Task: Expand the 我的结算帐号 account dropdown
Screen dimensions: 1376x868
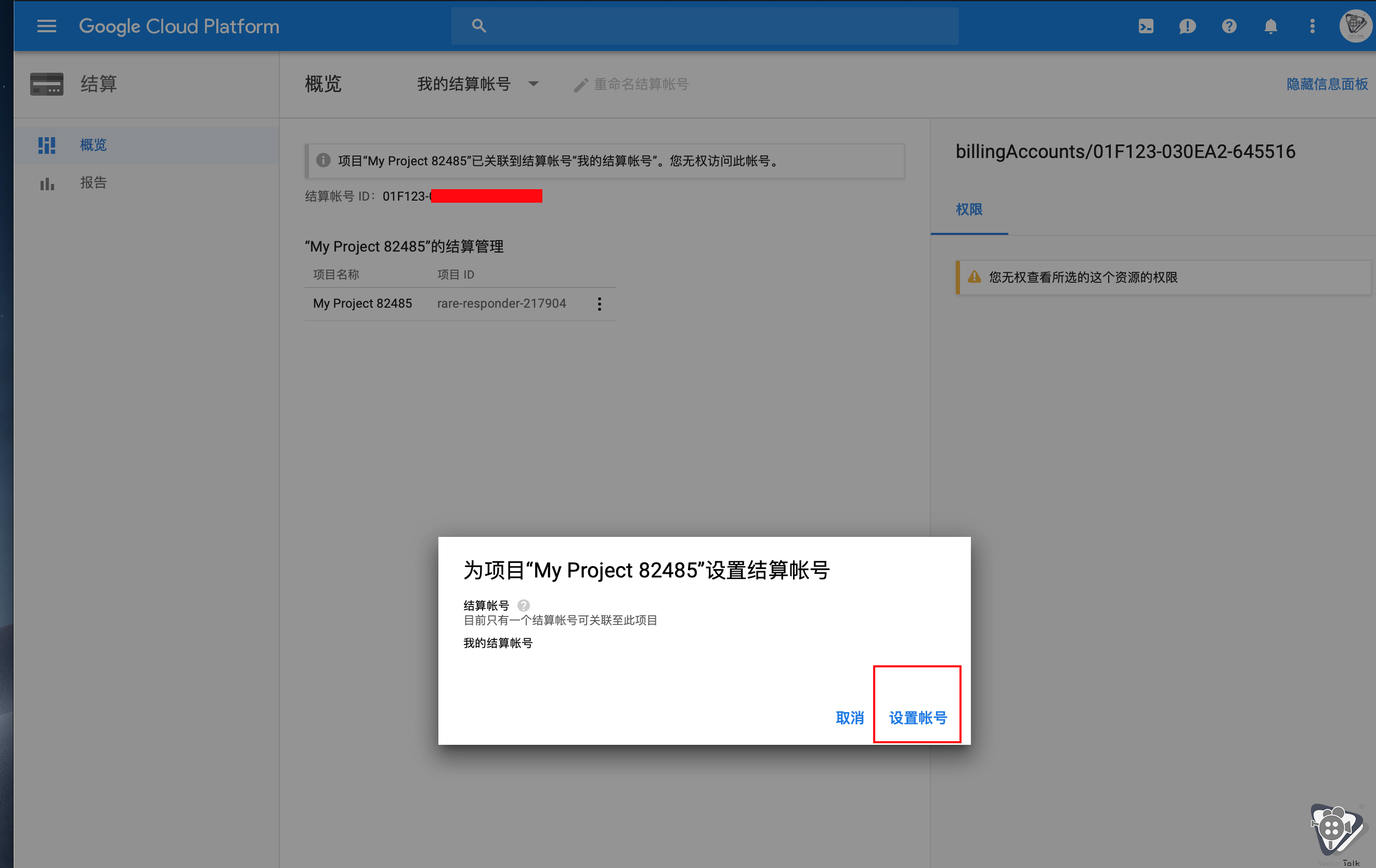Action: click(x=478, y=84)
